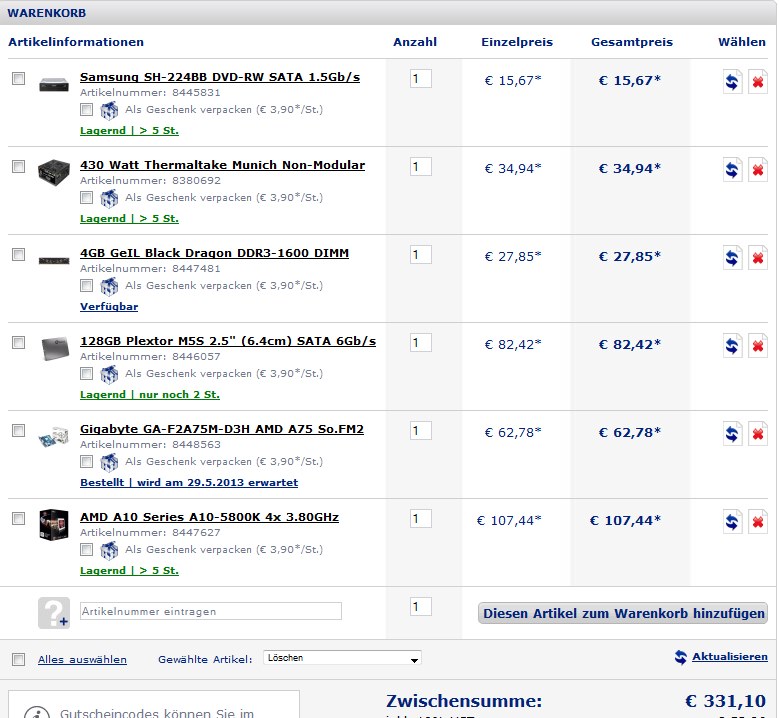This screenshot has width=779, height=718.
Task: Enable gift wrapping for Plextor M5S
Action: pyautogui.click(x=86, y=373)
